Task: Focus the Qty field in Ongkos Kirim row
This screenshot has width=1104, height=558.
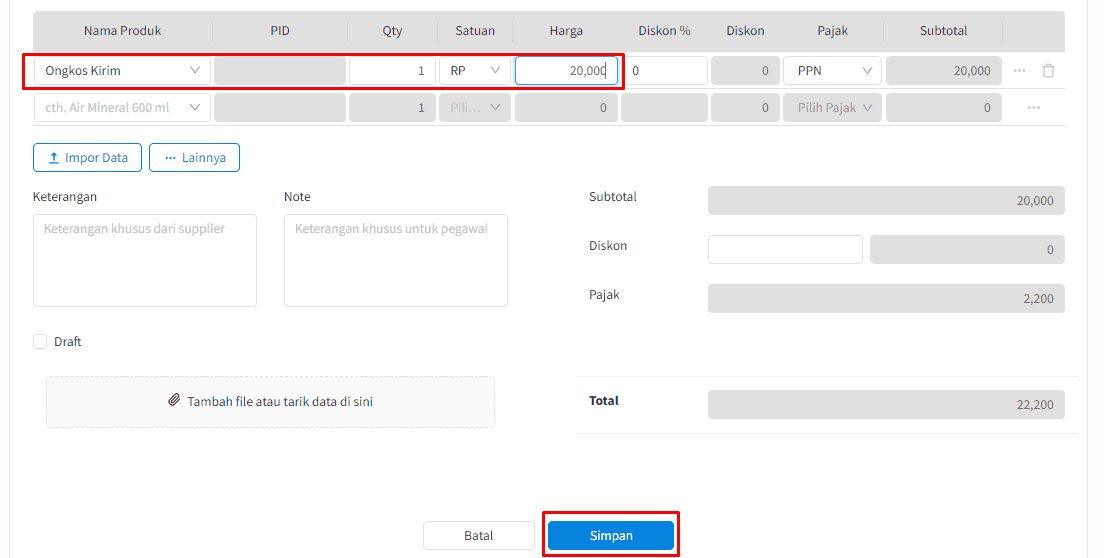Action: (392, 70)
